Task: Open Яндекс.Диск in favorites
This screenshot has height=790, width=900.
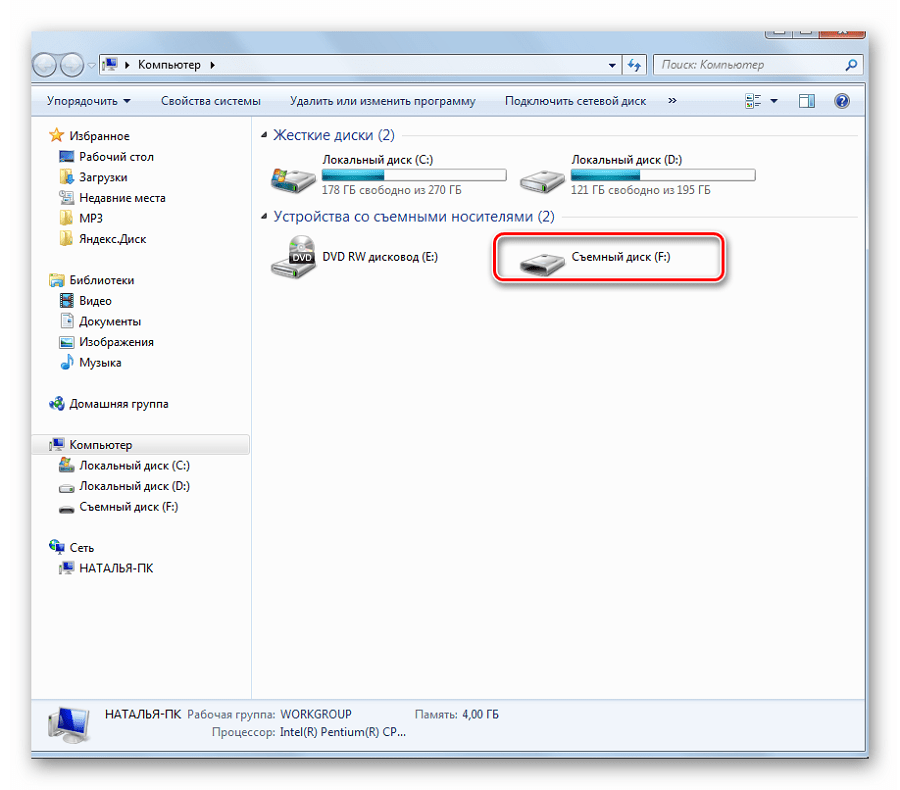Action: click(112, 239)
